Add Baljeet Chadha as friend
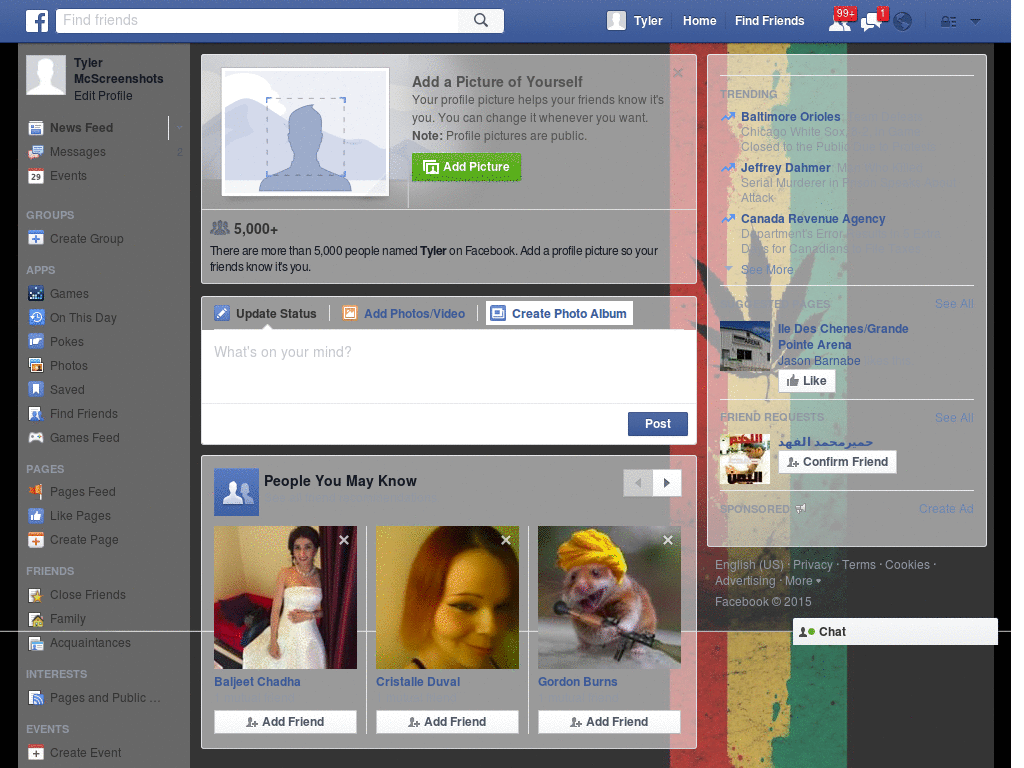The image size is (1024, 768). click(x=285, y=722)
